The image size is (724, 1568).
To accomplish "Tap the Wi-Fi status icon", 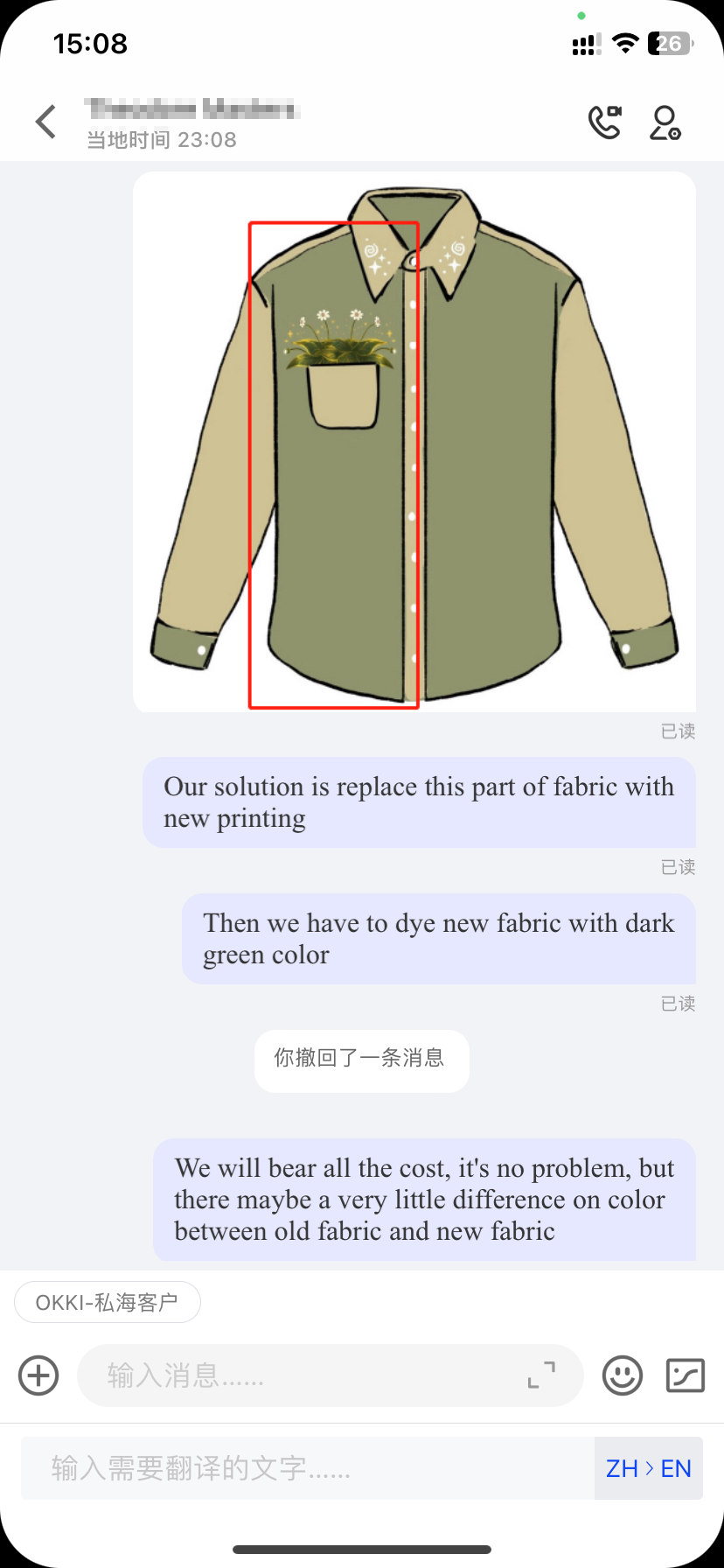I will pyautogui.click(x=625, y=44).
